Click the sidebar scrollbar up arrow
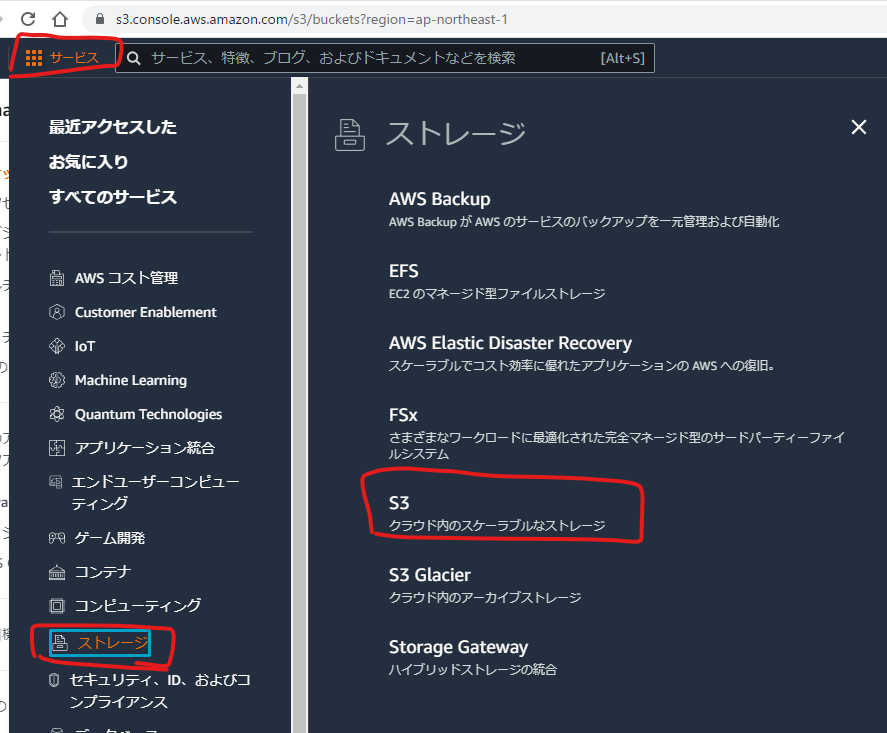Screen dimensions: 887x733 point(299,86)
